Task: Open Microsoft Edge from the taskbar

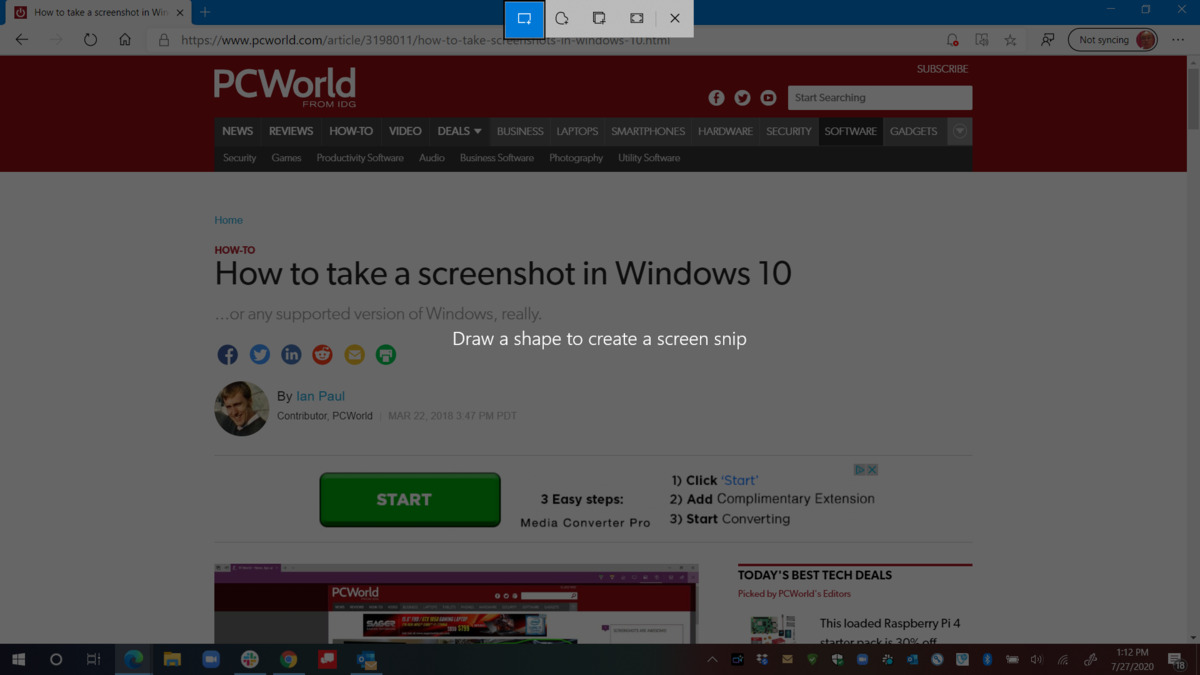Action: pos(134,660)
